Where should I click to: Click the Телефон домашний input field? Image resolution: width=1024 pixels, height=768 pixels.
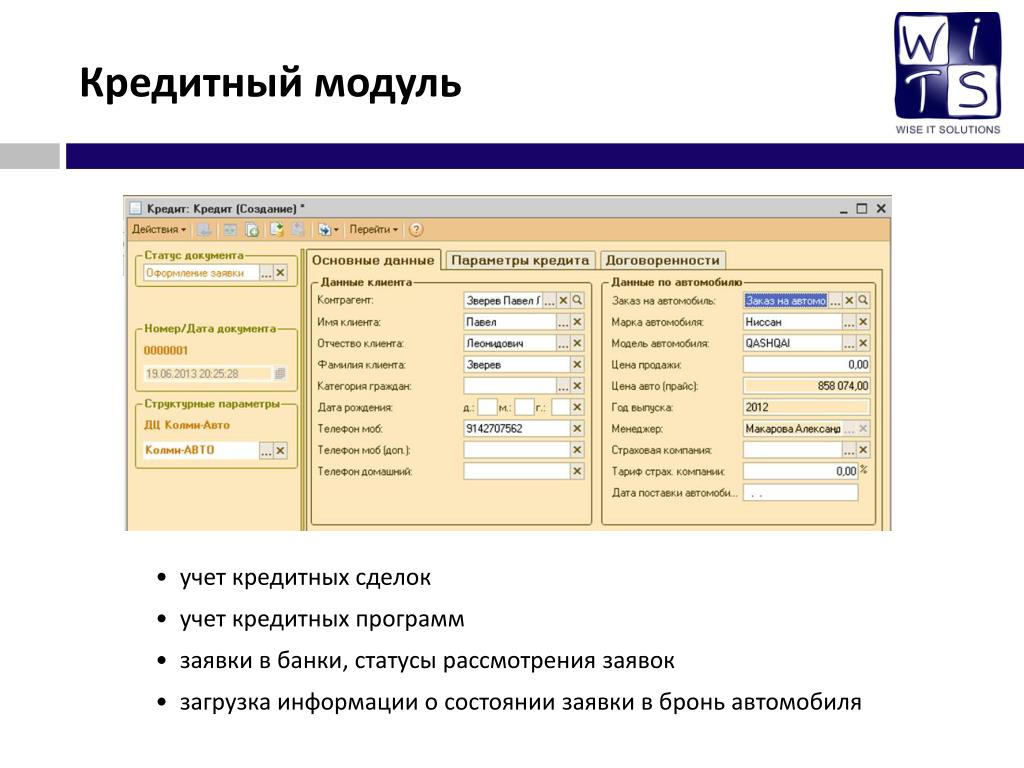(517, 472)
